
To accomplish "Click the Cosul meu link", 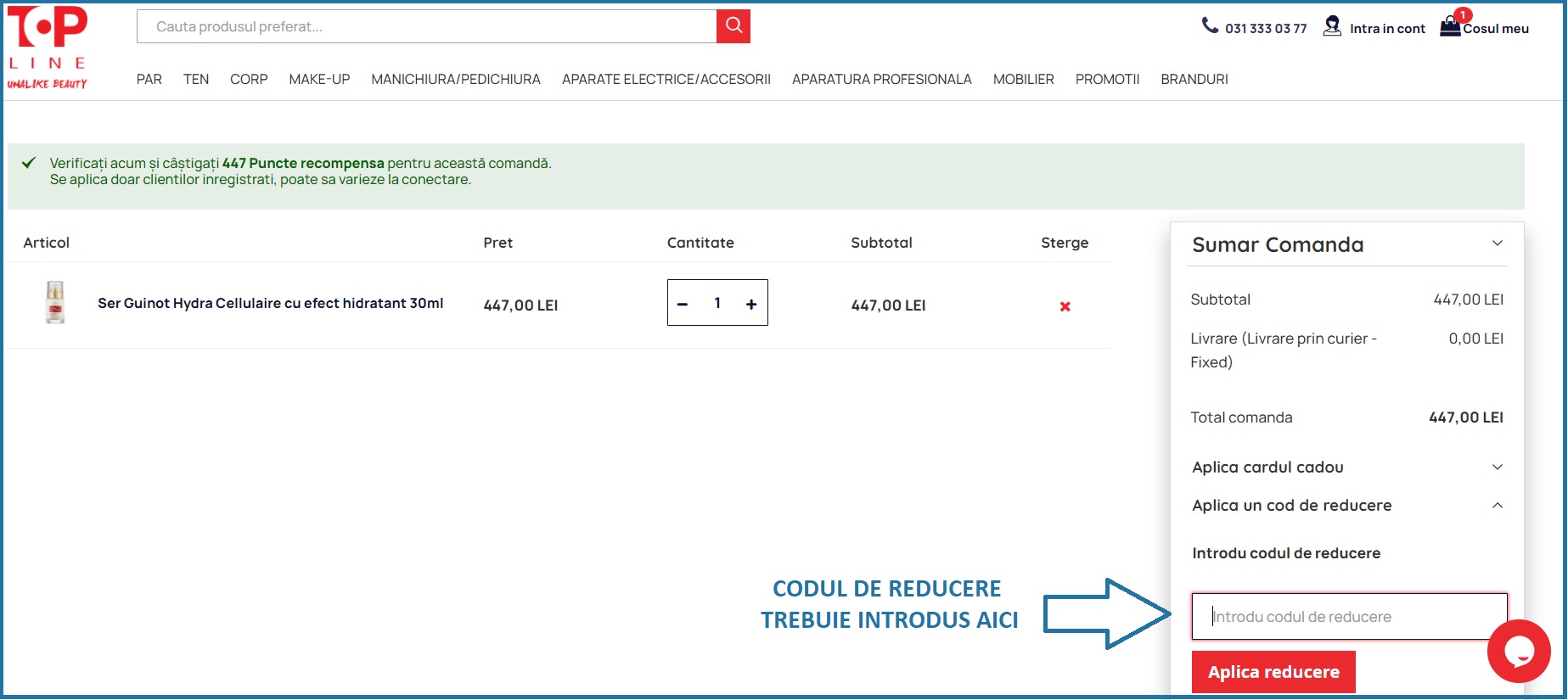I will click(x=1496, y=28).
